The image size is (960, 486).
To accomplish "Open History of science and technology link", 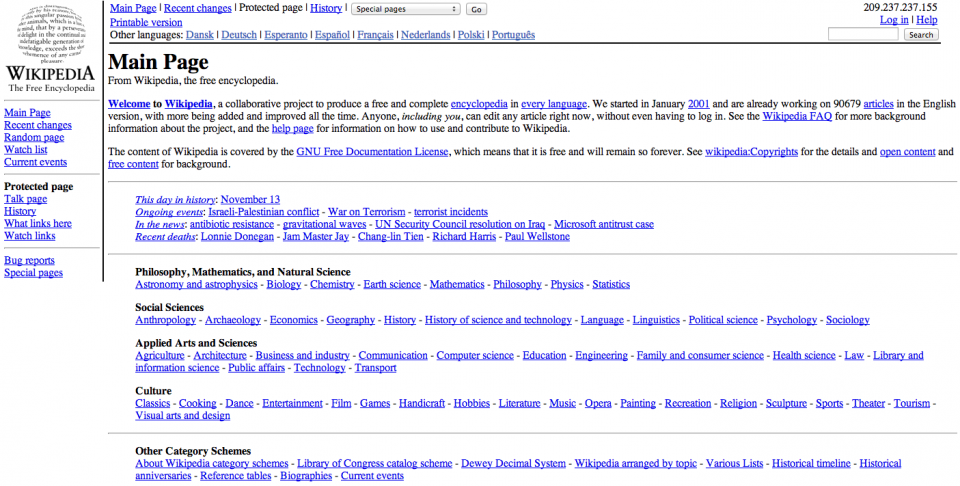I will pyautogui.click(x=498, y=320).
